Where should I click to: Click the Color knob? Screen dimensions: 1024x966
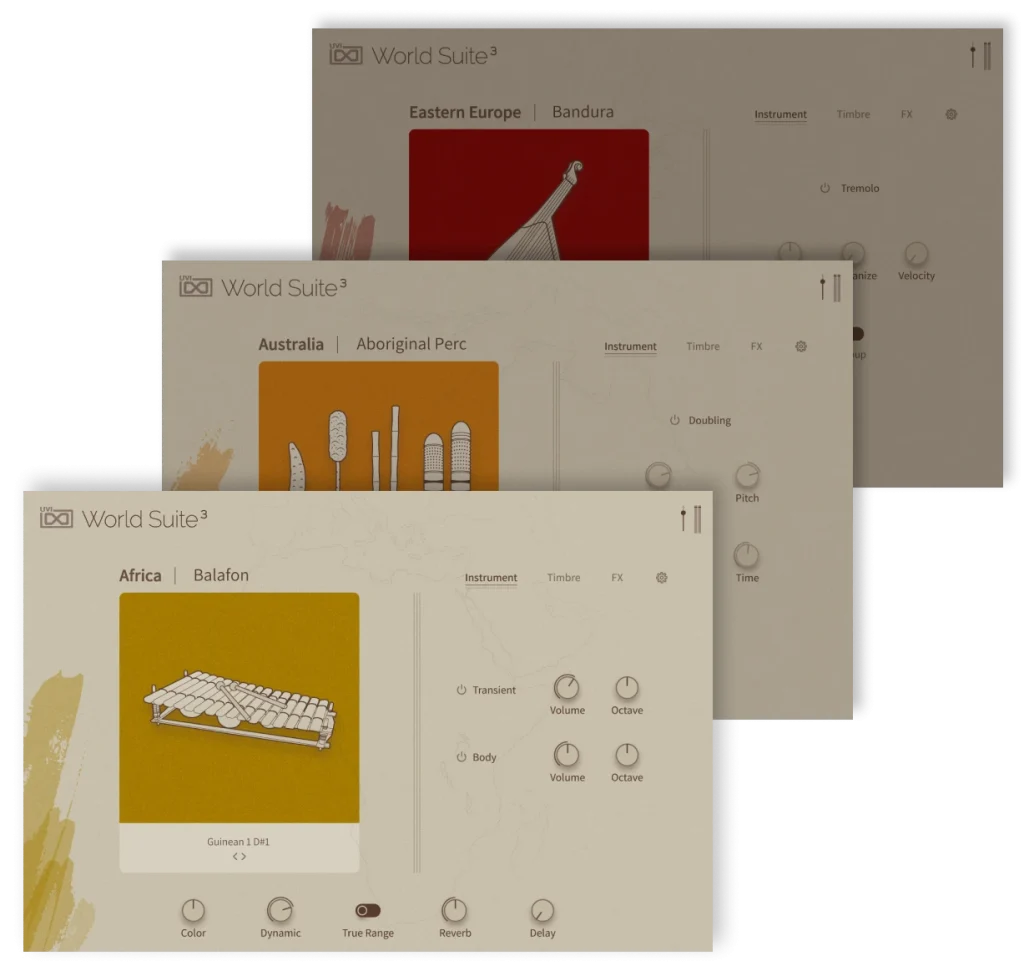click(193, 910)
